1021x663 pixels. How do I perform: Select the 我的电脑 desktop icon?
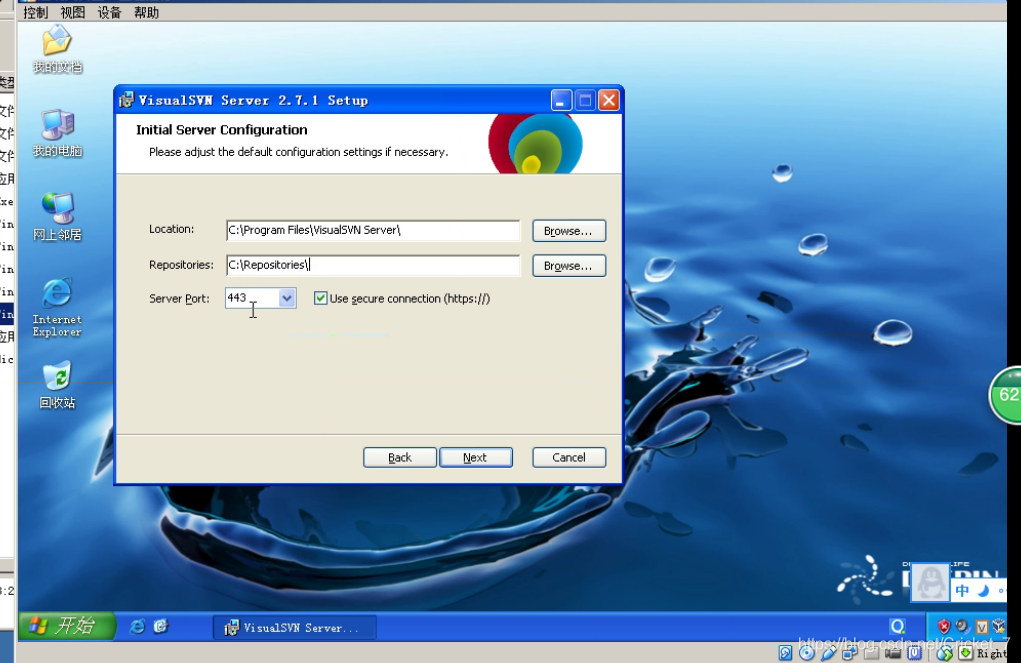[57, 134]
